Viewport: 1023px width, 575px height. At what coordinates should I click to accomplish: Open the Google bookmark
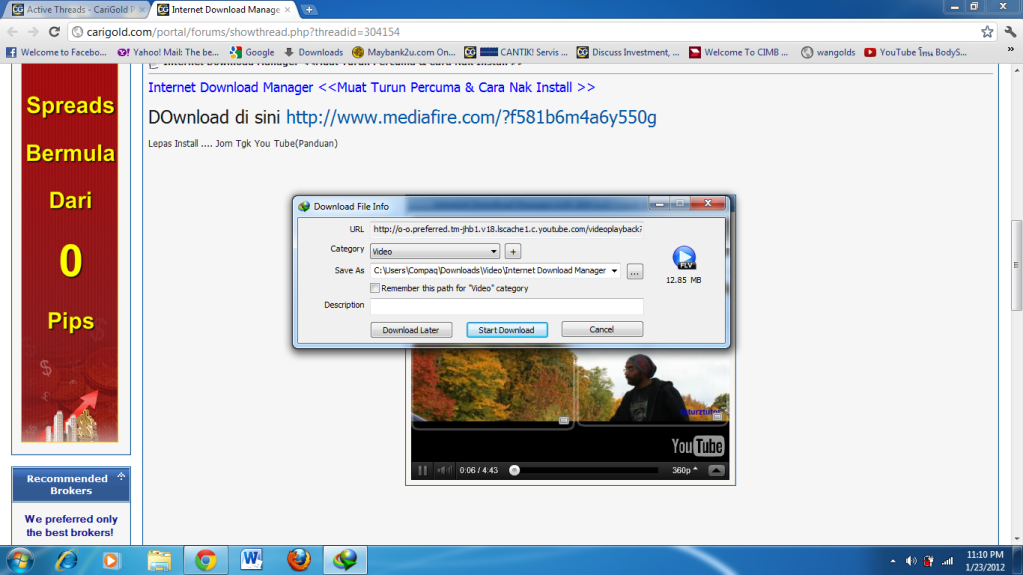[x=252, y=52]
